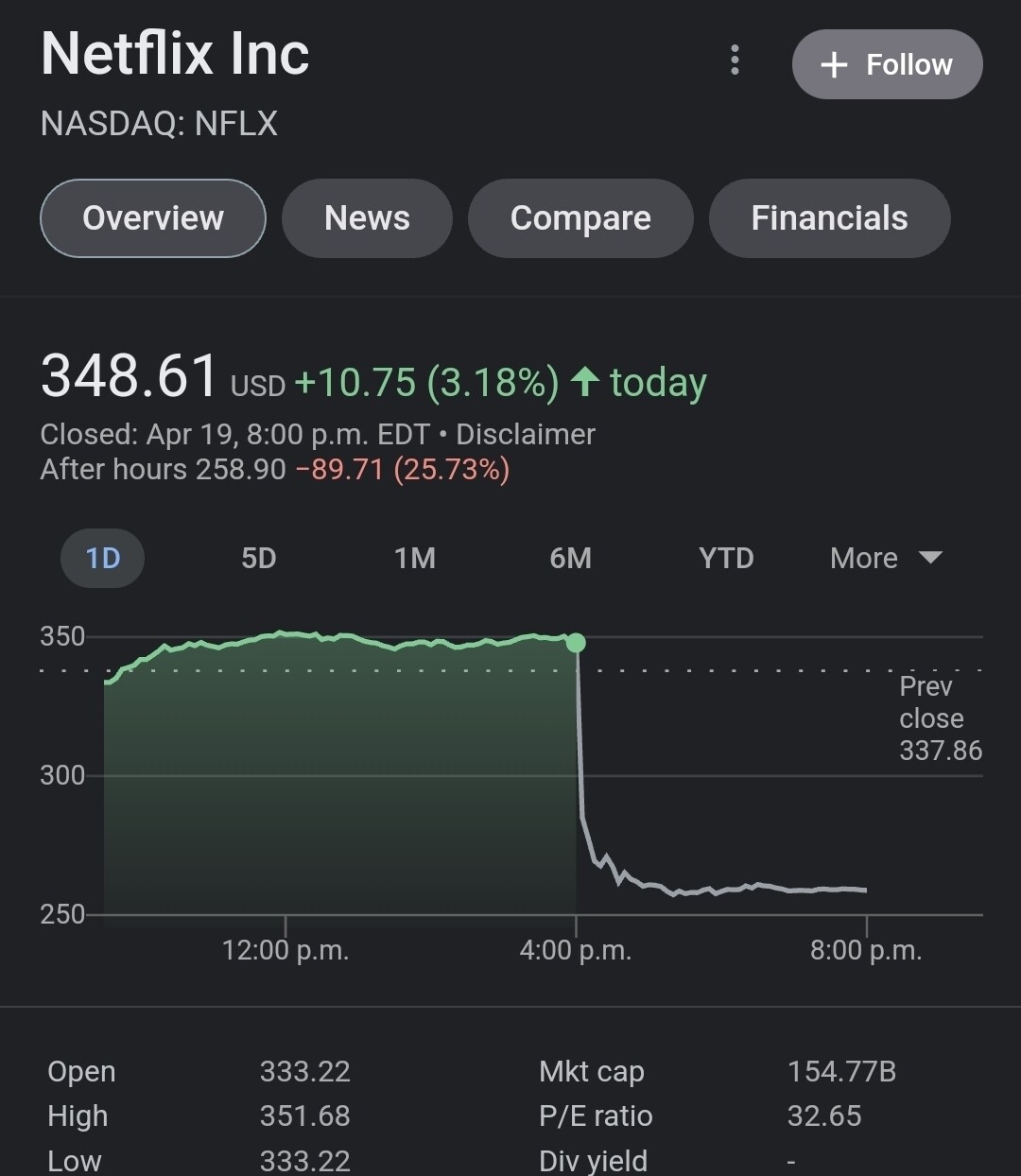Click the plus icon on Follow button
The width and height of the screenshot is (1021, 1176).
833,64
